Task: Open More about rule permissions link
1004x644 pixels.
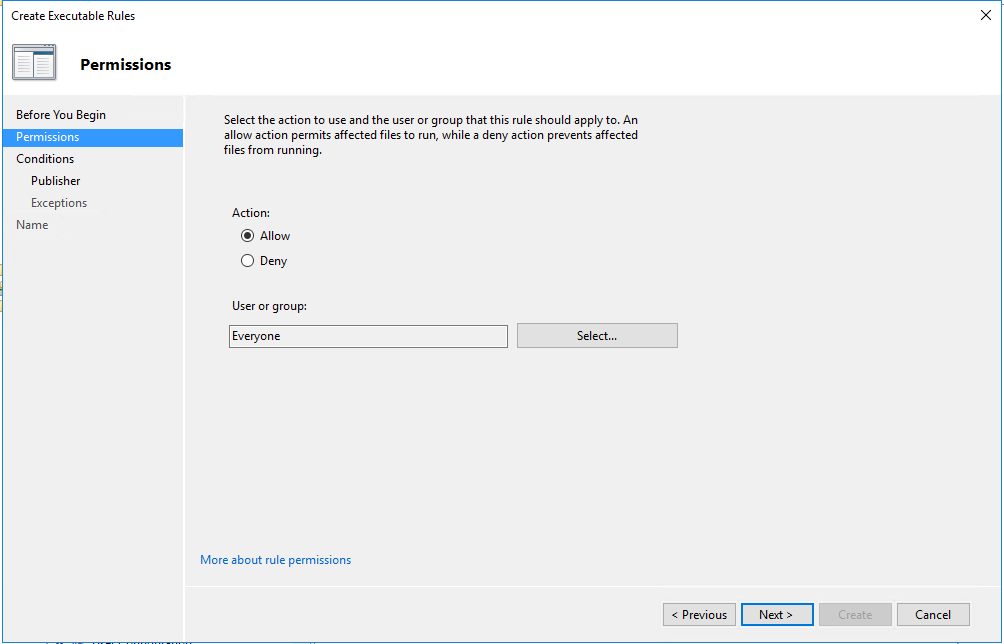Action: click(x=275, y=559)
